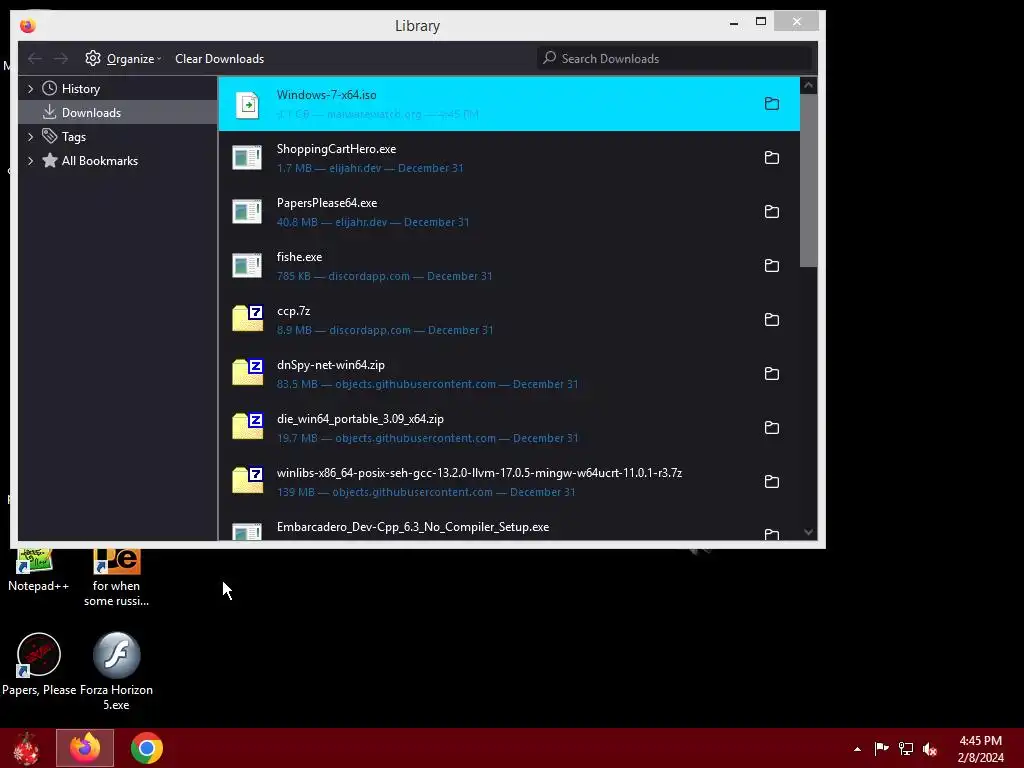The image size is (1024, 768).
Task: Select the 'for when some russi...' desktop icon
Action: 116,579
